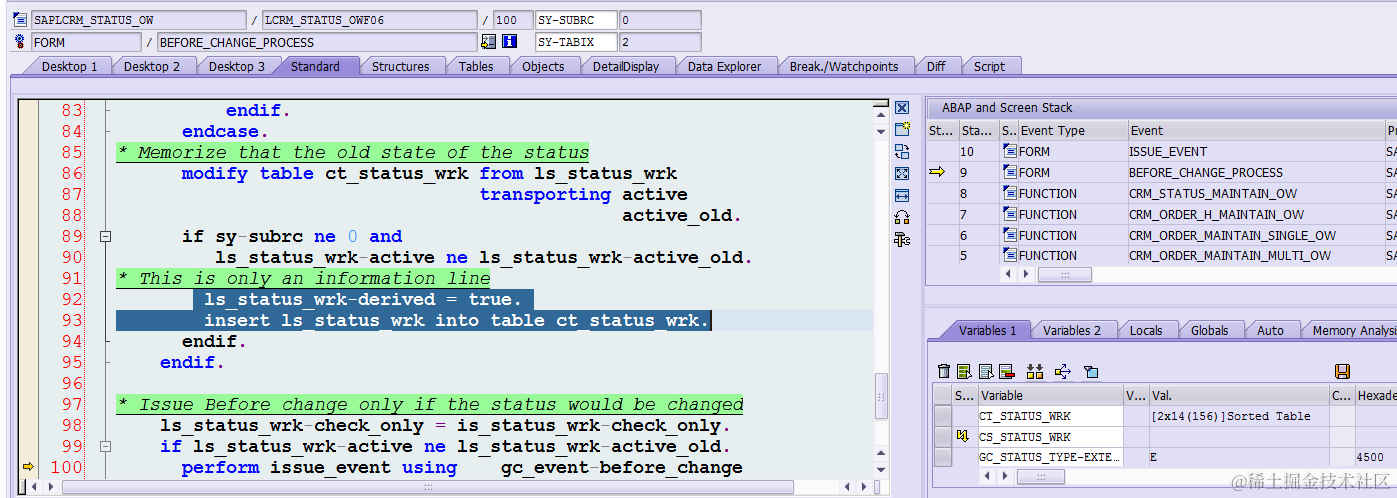Viewport: 1397px width, 498px height.
Task: Click the SY-TABIX field in header
Action: (x=577, y=42)
